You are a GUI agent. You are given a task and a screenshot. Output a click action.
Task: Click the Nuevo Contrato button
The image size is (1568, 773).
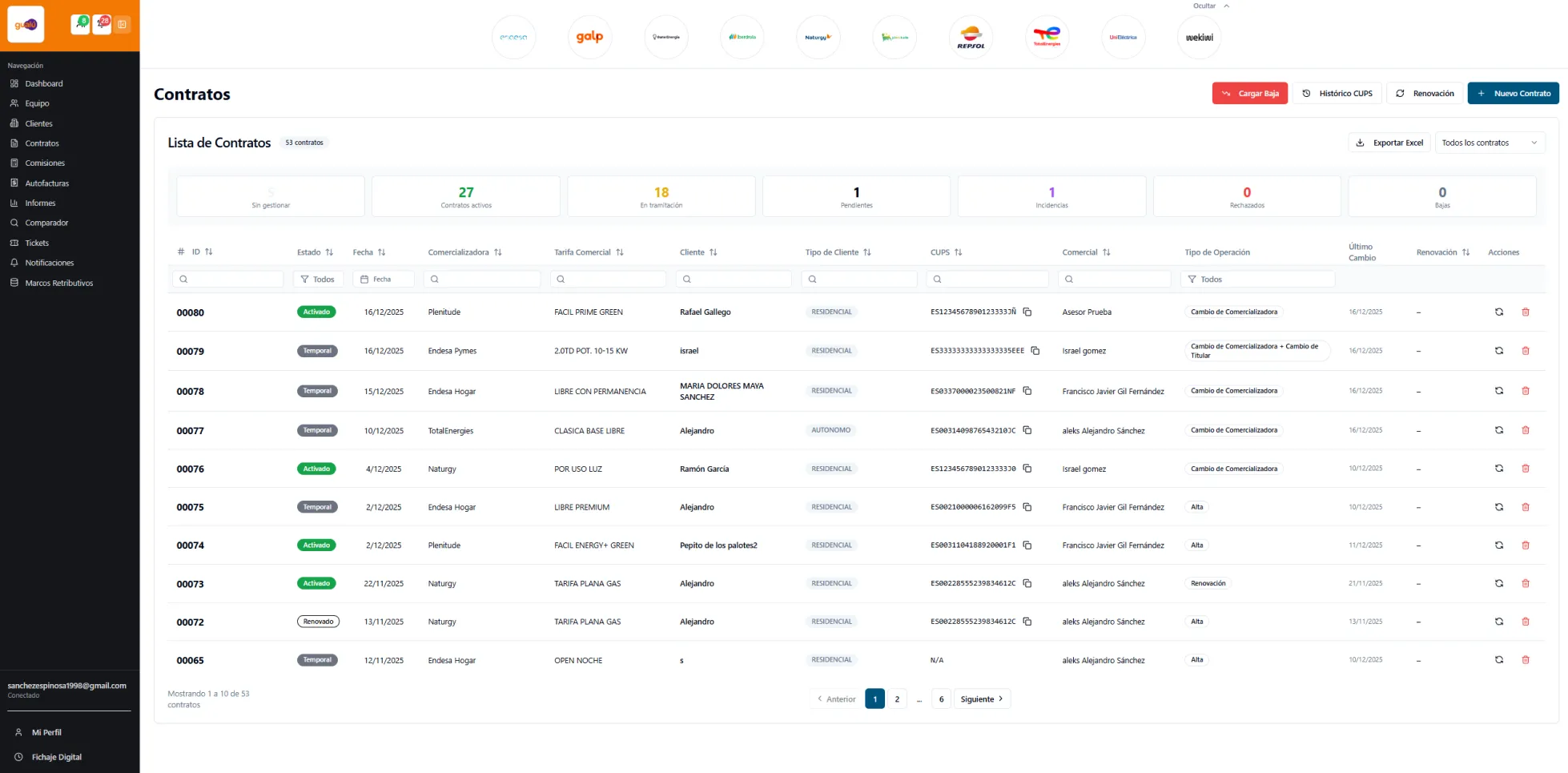1512,94
